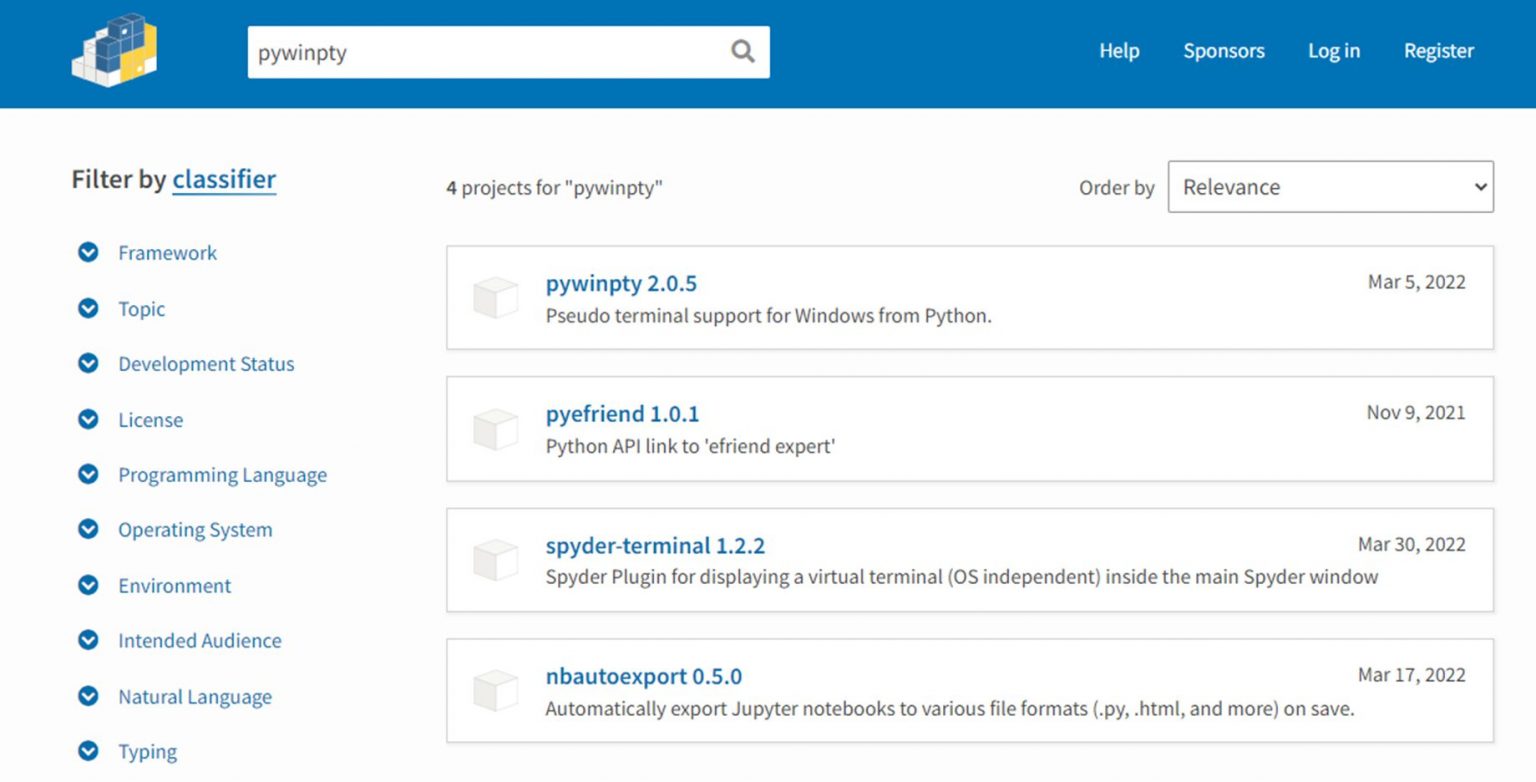
Task: Click the PyPI logo
Action: tap(113, 48)
